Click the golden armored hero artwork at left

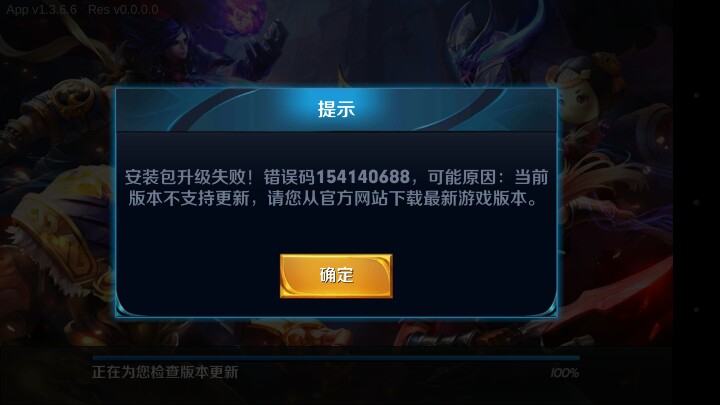coord(55,230)
